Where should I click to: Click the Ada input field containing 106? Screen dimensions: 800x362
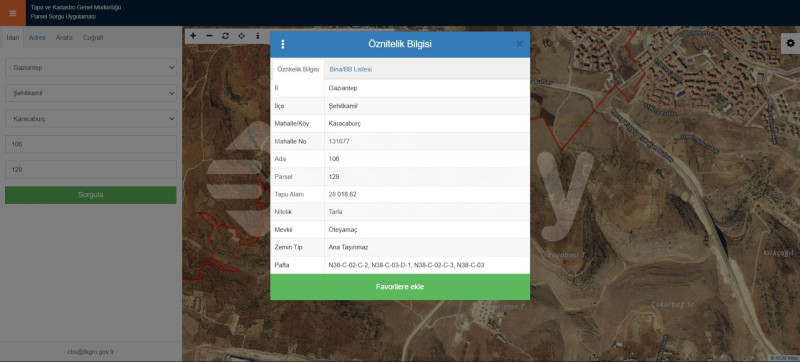coord(91,144)
